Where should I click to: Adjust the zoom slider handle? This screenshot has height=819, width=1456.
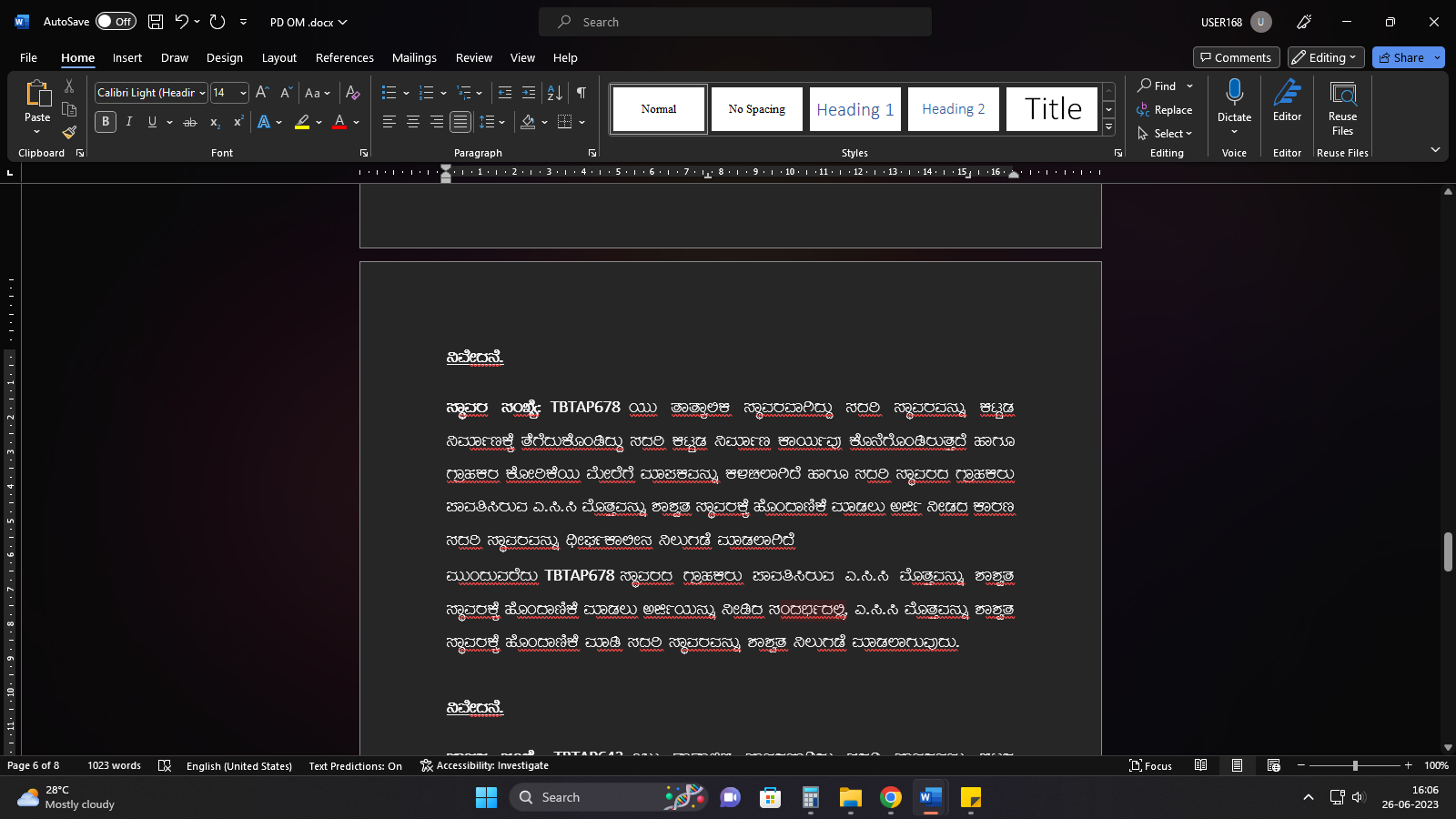pyautogui.click(x=1355, y=765)
